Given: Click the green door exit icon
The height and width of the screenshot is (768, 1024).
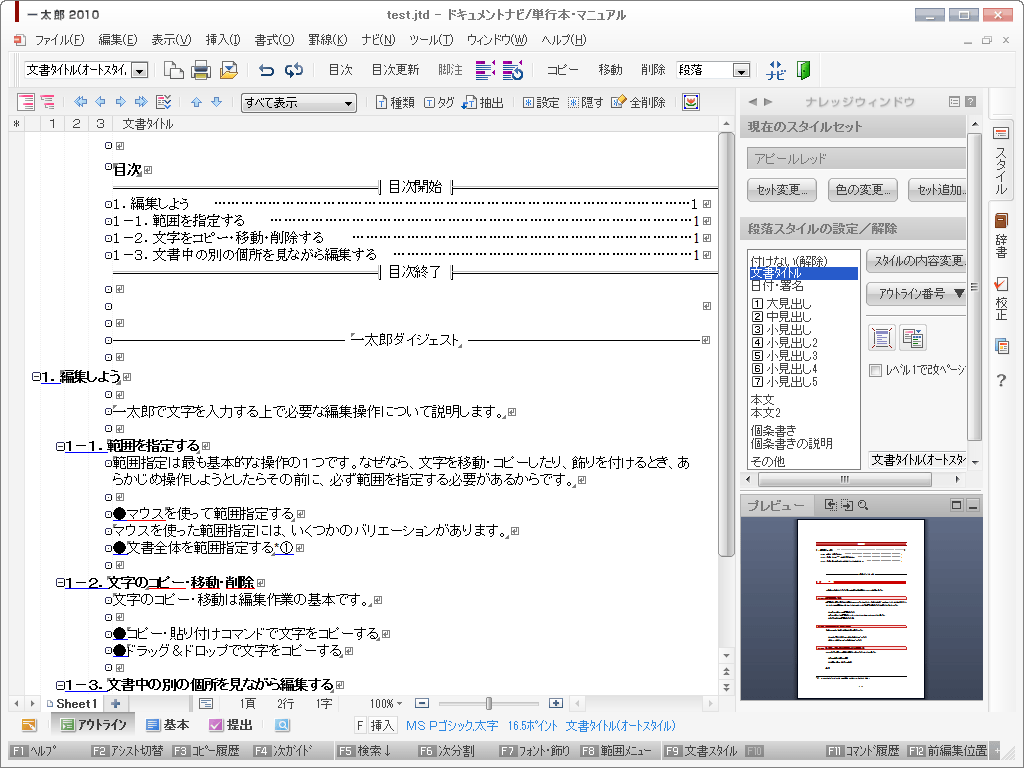Looking at the screenshot, I should [x=804, y=70].
